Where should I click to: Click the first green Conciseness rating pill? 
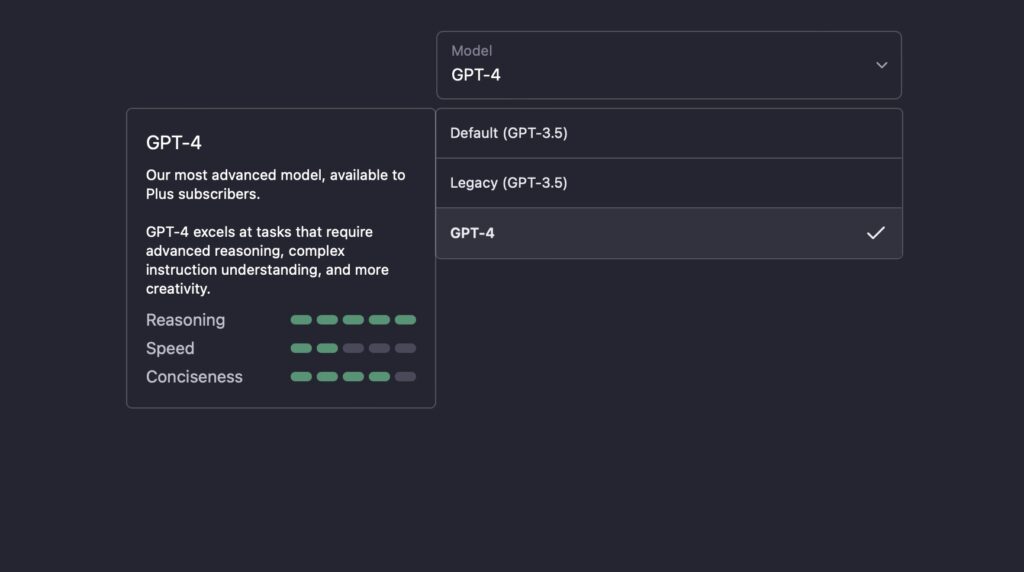[x=301, y=377]
